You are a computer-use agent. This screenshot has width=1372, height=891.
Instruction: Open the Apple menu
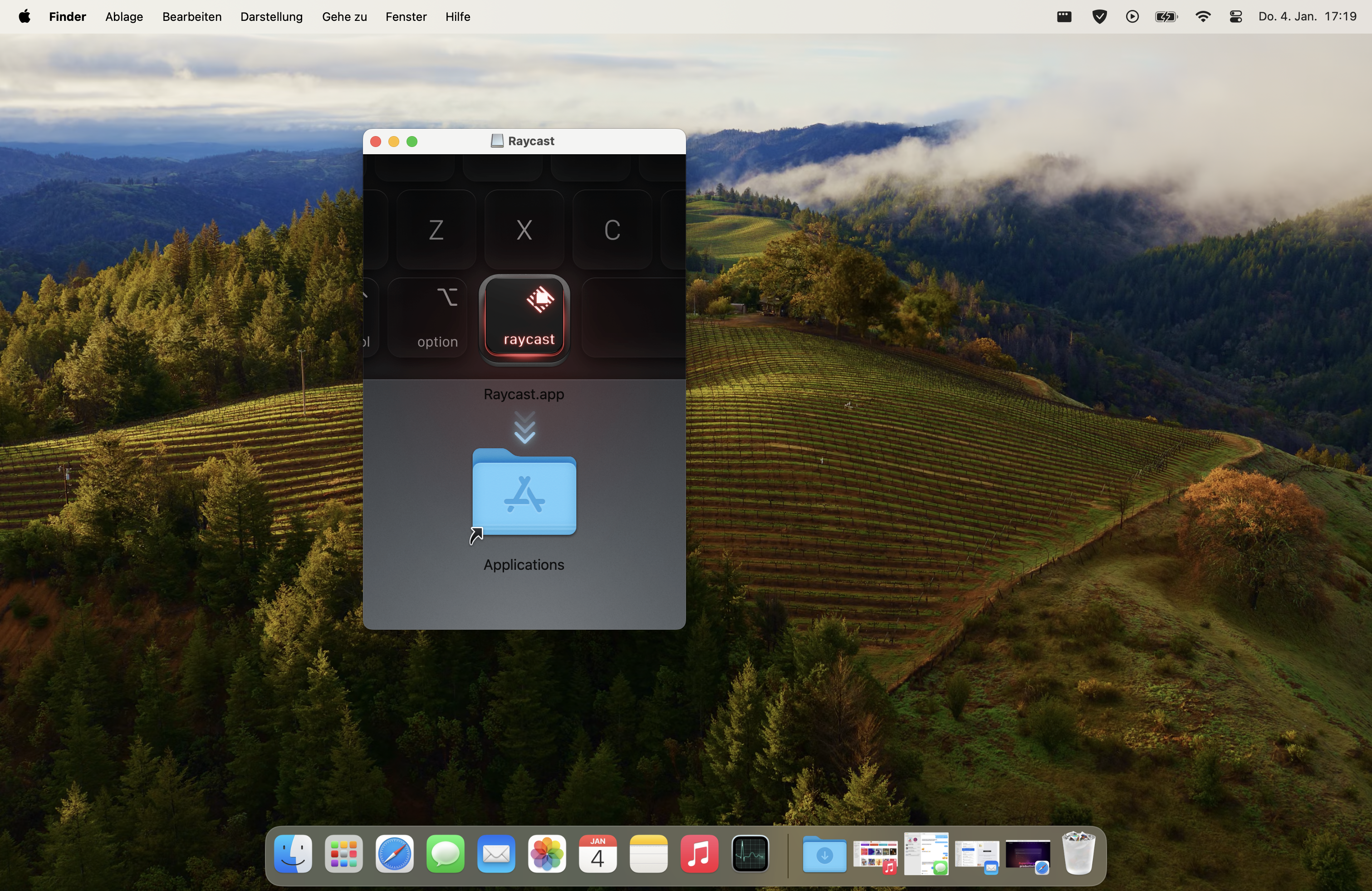click(x=24, y=16)
